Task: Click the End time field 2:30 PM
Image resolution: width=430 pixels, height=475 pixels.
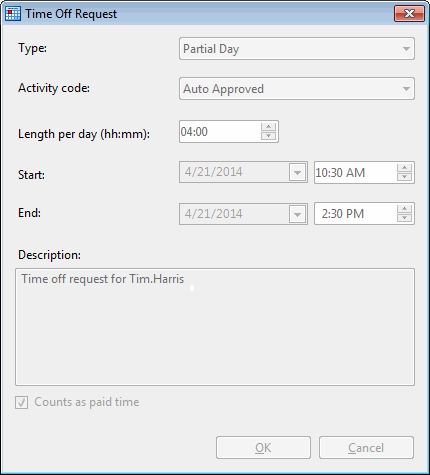Action: (x=355, y=214)
